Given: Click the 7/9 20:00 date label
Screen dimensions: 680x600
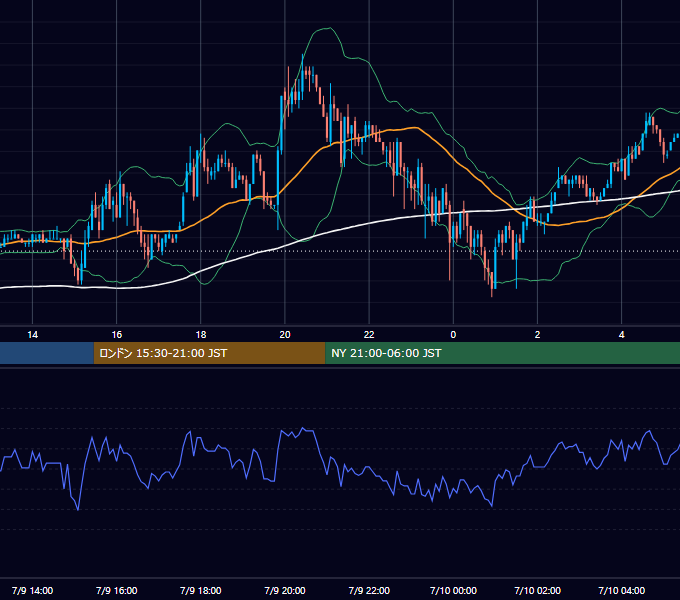Looking at the screenshot, I should tap(285, 590).
